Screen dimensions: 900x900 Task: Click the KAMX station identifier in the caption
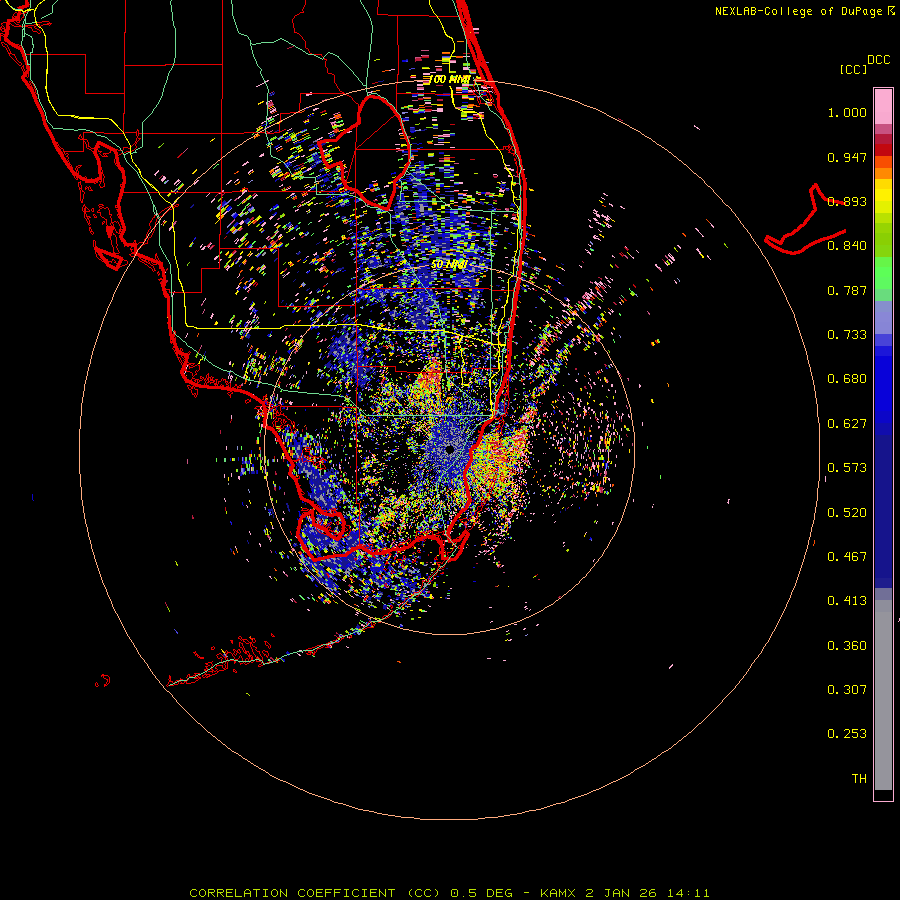pos(558,893)
